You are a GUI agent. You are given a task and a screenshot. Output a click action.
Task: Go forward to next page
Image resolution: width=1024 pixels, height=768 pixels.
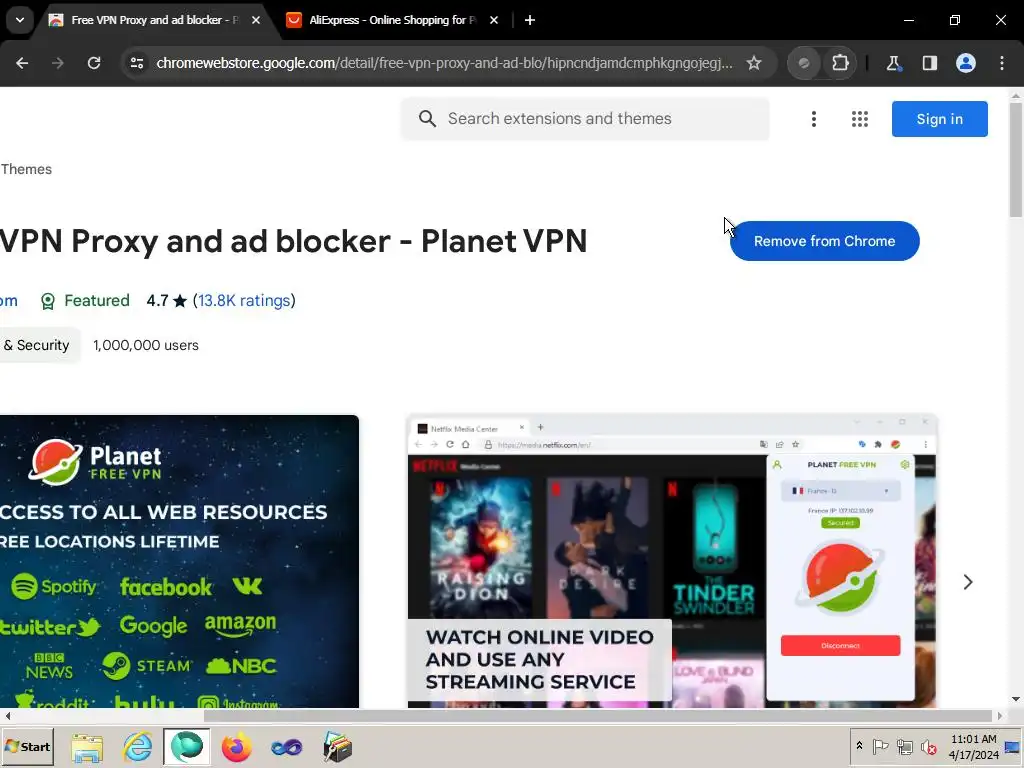click(58, 63)
